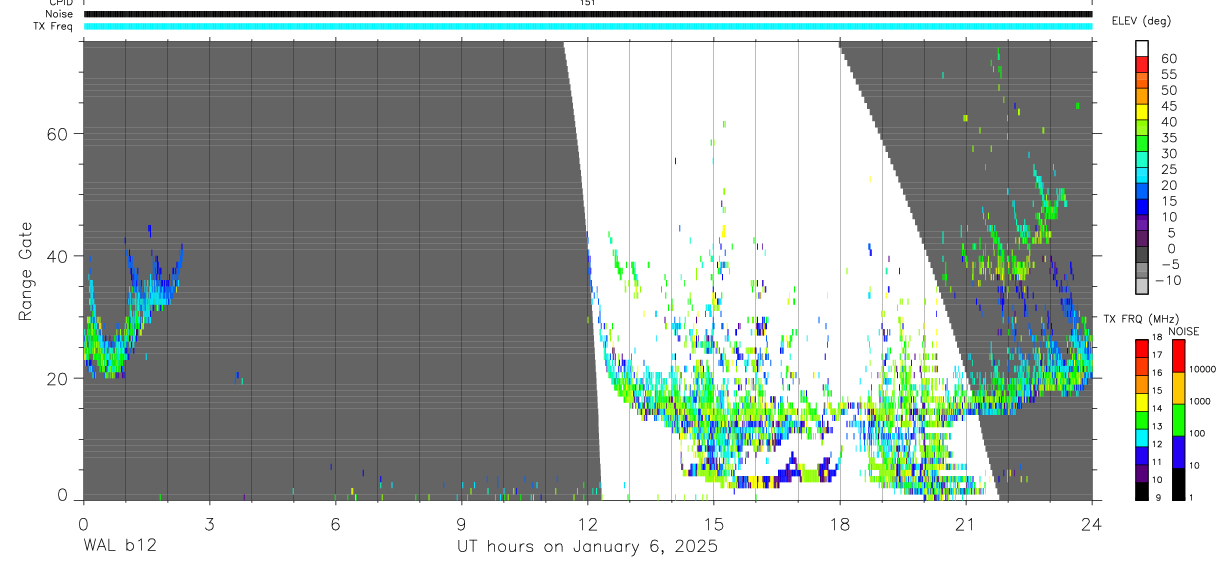1228x567 pixels.
Task: Click NOISE legend value '10000'
Action: (x=1202, y=369)
